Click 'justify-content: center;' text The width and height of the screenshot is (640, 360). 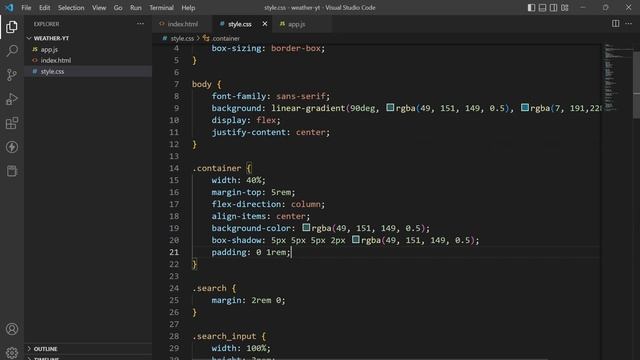click(271, 132)
